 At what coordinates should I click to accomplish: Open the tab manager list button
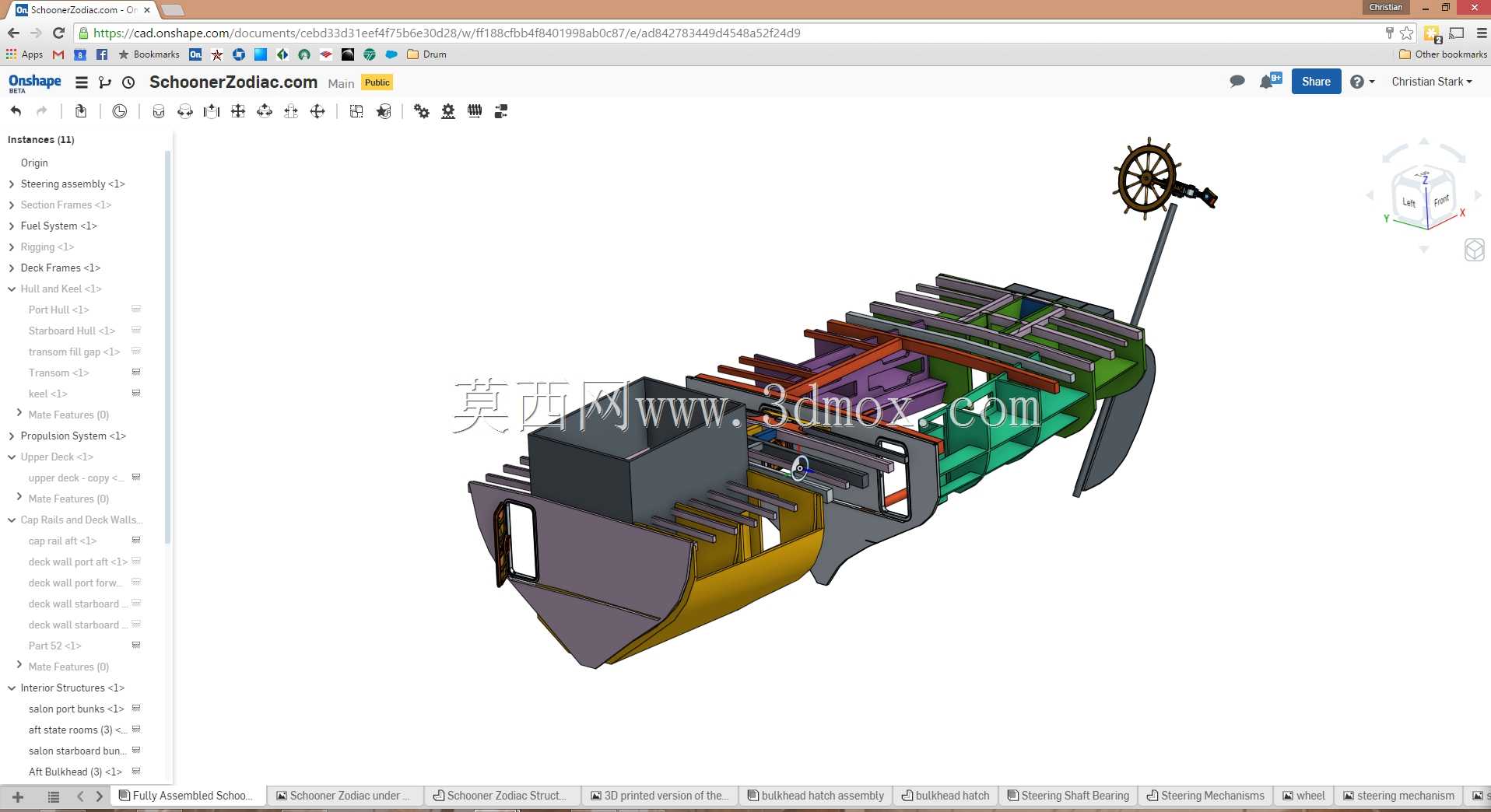click(54, 796)
